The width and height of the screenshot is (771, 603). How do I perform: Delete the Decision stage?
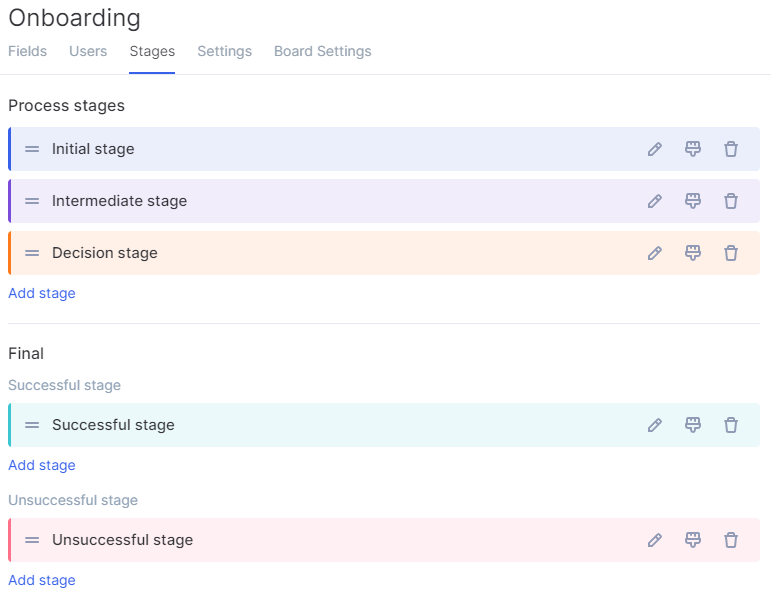pos(731,253)
